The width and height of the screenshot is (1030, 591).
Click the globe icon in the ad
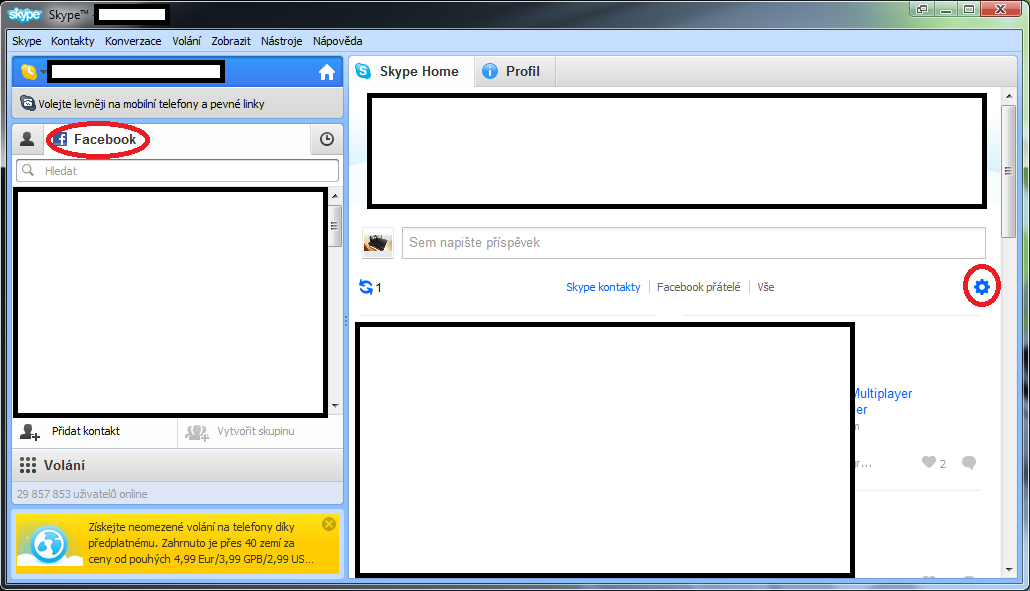click(x=48, y=544)
